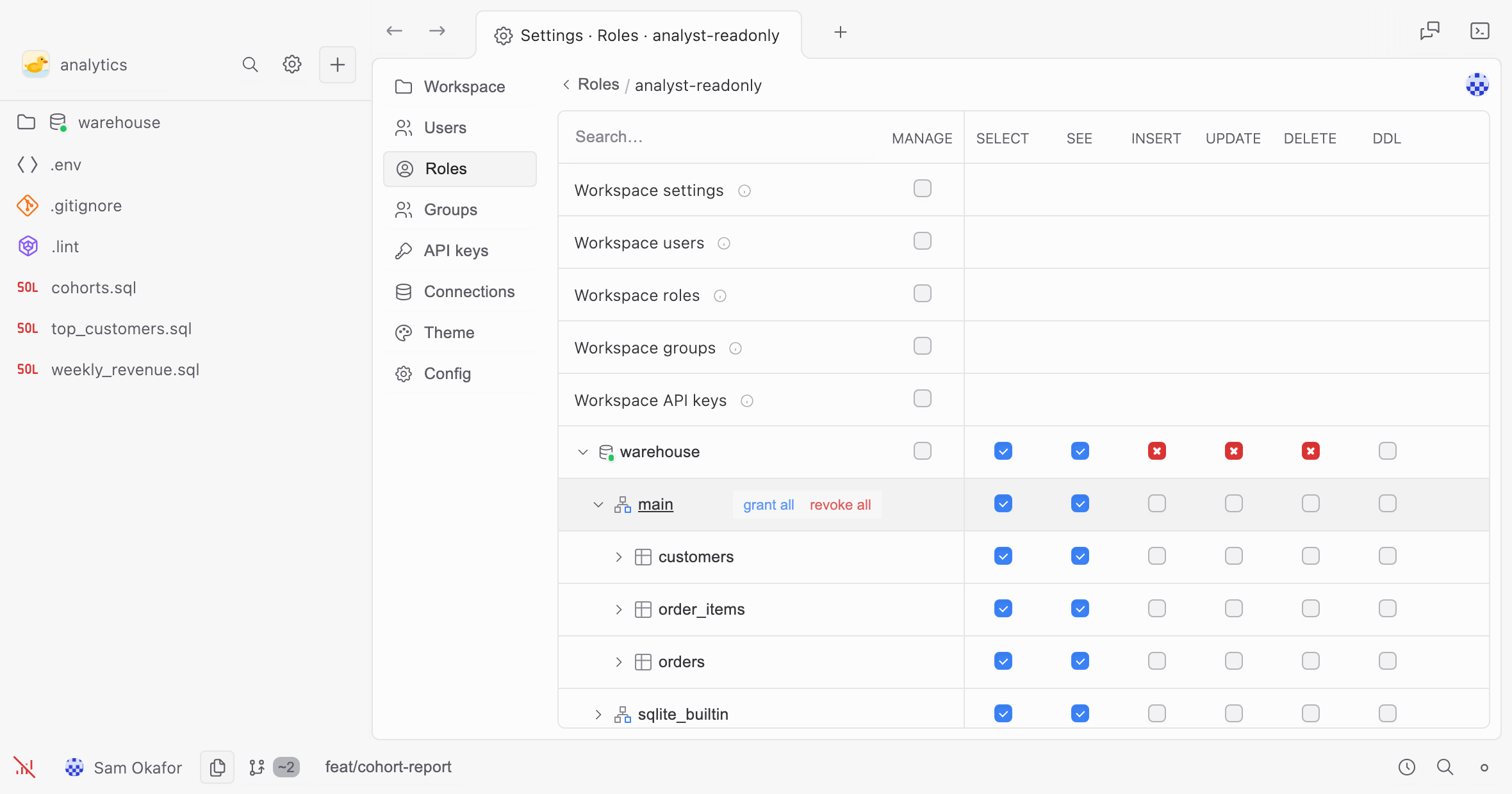The height and width of the screenshot is (794, 1512).
Task: Expand the order_items table
Action: point(619,610)
